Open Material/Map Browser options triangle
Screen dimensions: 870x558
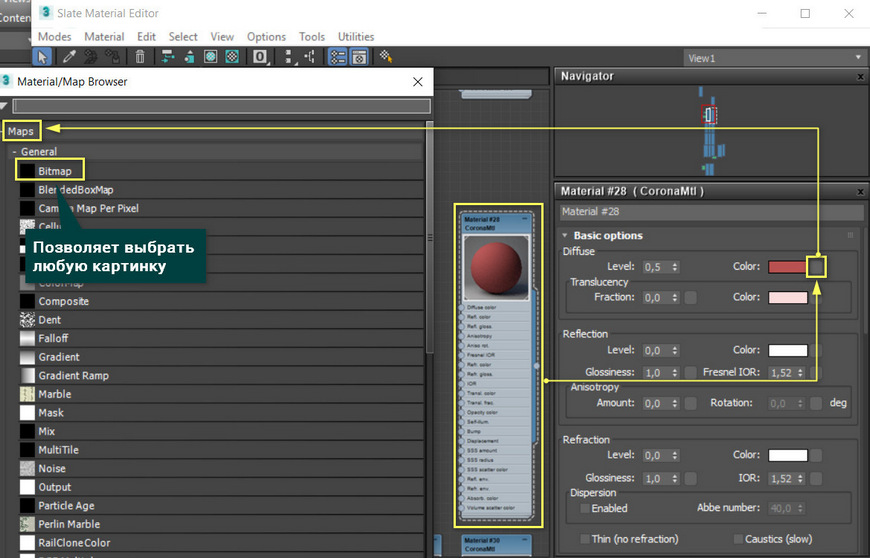click(x=4, y=105)
